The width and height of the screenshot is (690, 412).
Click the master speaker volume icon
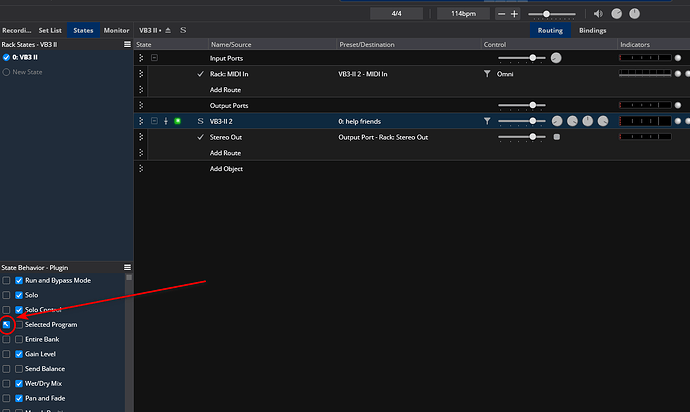pos(598,14)
